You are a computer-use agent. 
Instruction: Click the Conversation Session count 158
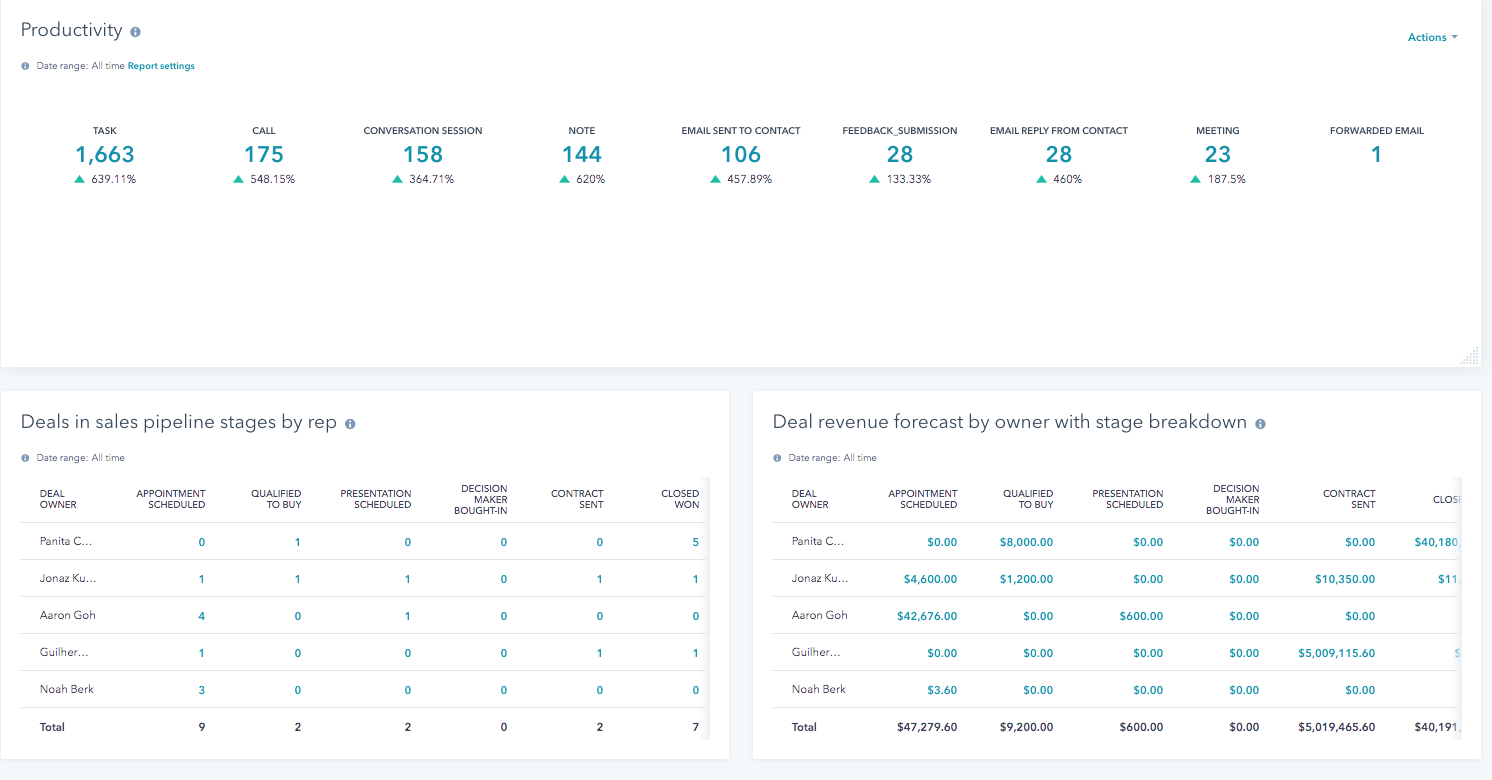point(423,154)
